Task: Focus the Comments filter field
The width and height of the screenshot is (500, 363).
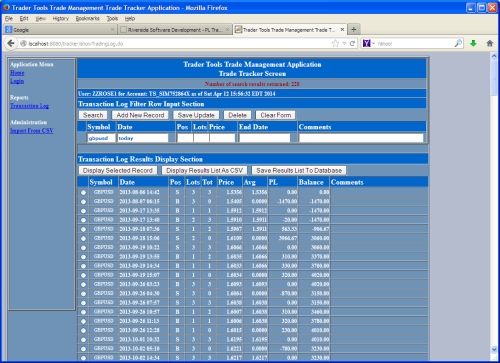Action: coord(361,138)
